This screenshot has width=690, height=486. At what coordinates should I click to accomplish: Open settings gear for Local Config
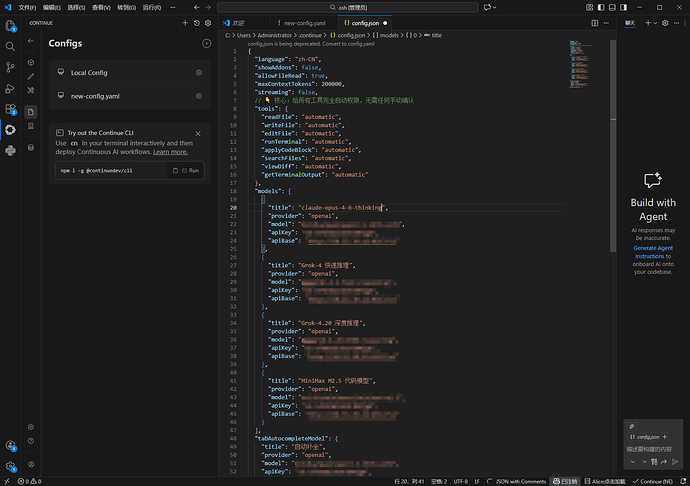(x=199, y=73)
